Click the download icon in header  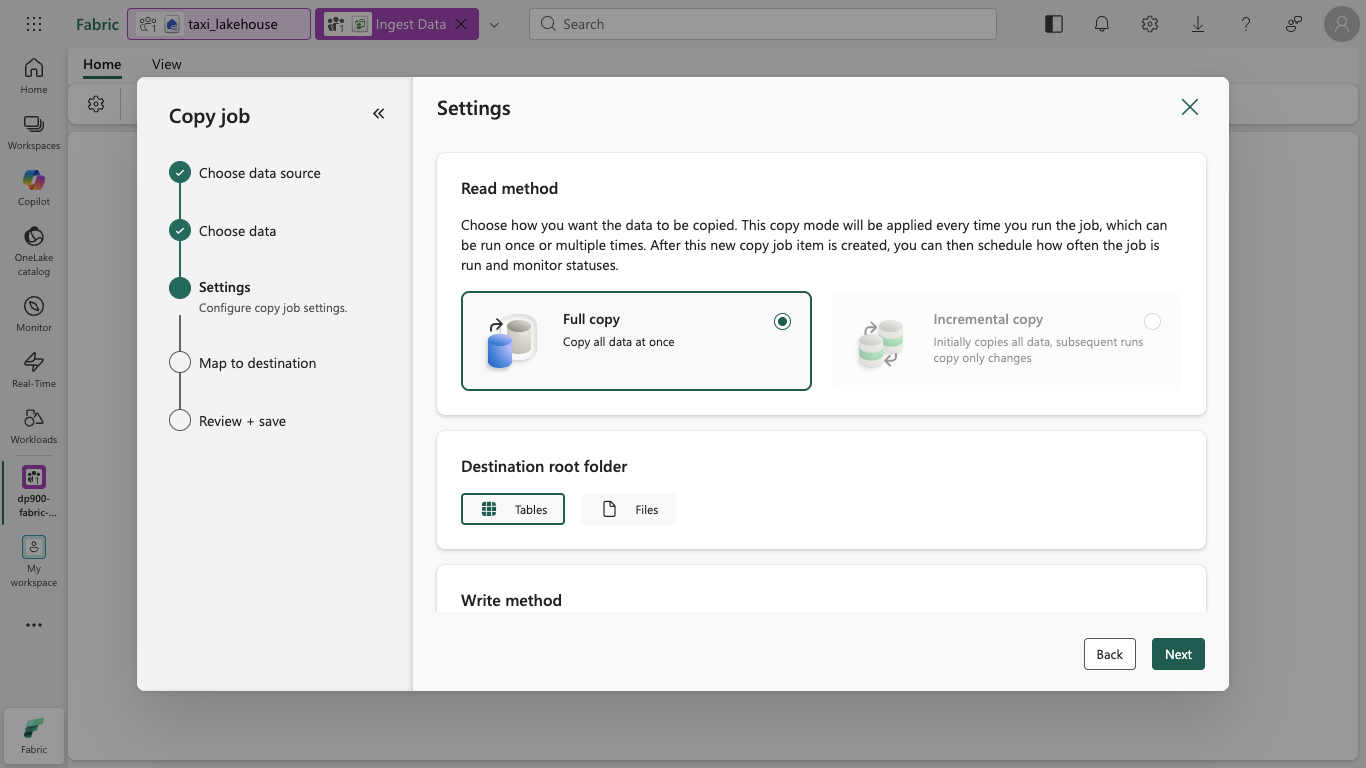point(1198,24)
